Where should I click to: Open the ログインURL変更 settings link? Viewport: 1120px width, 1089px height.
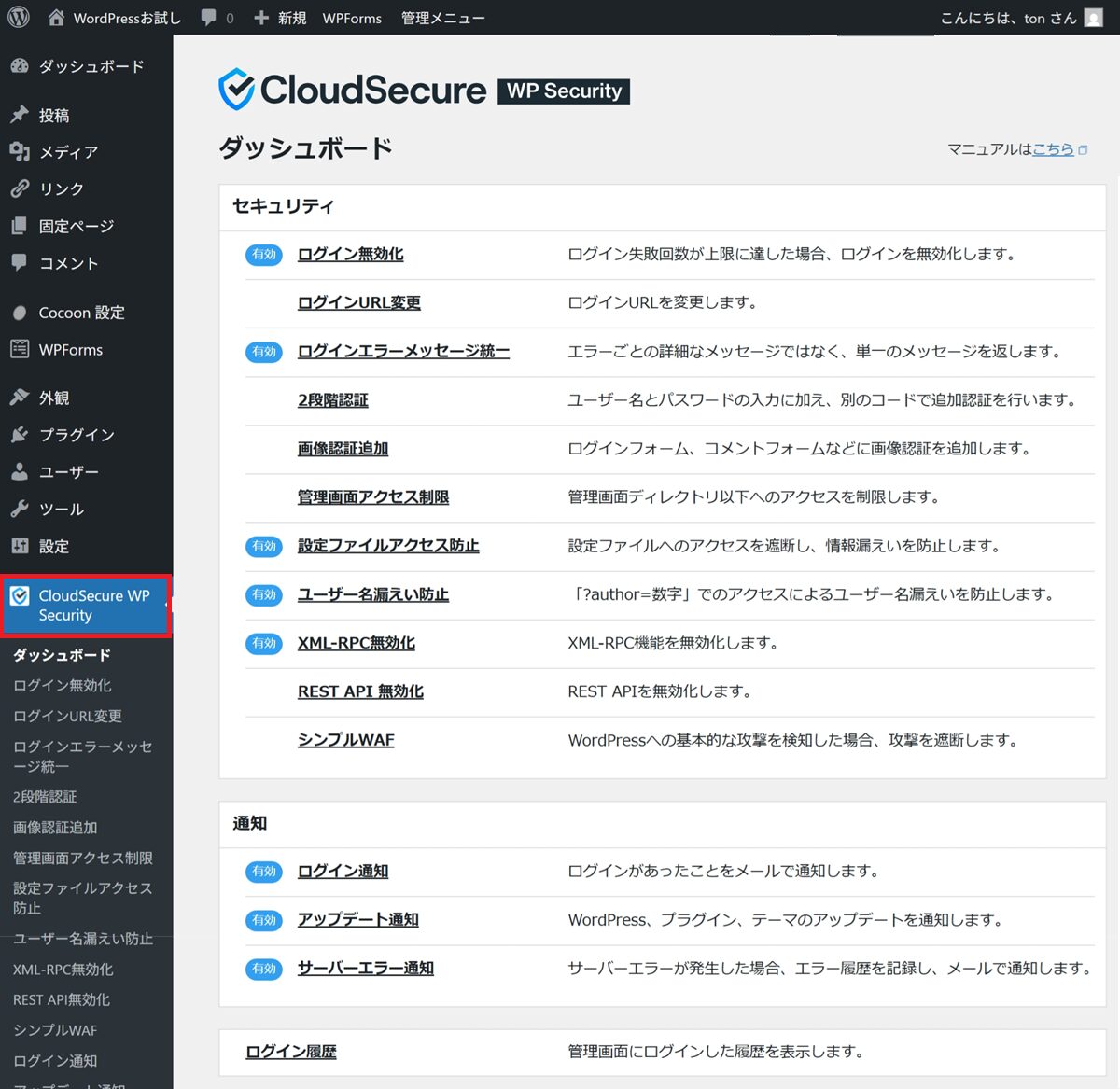coord(359,303)
